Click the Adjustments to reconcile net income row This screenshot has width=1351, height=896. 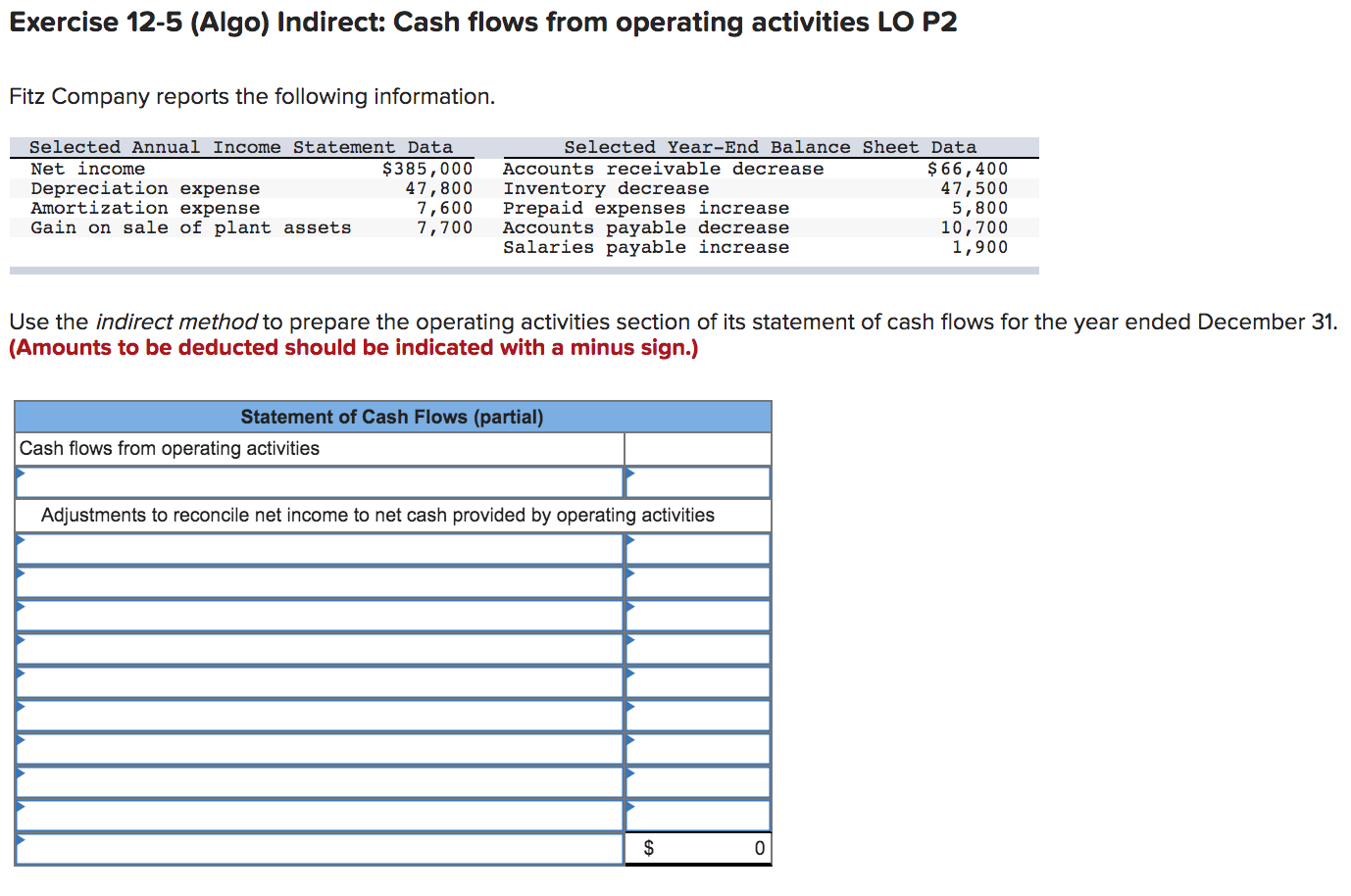pos(392,515)
